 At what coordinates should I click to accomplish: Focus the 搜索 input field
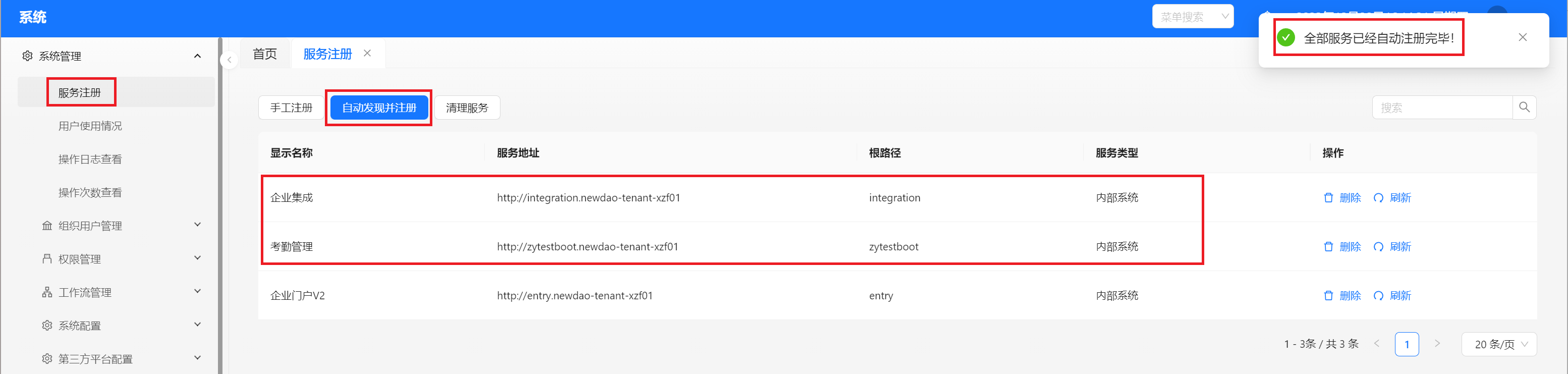[x=1442, y=107]
